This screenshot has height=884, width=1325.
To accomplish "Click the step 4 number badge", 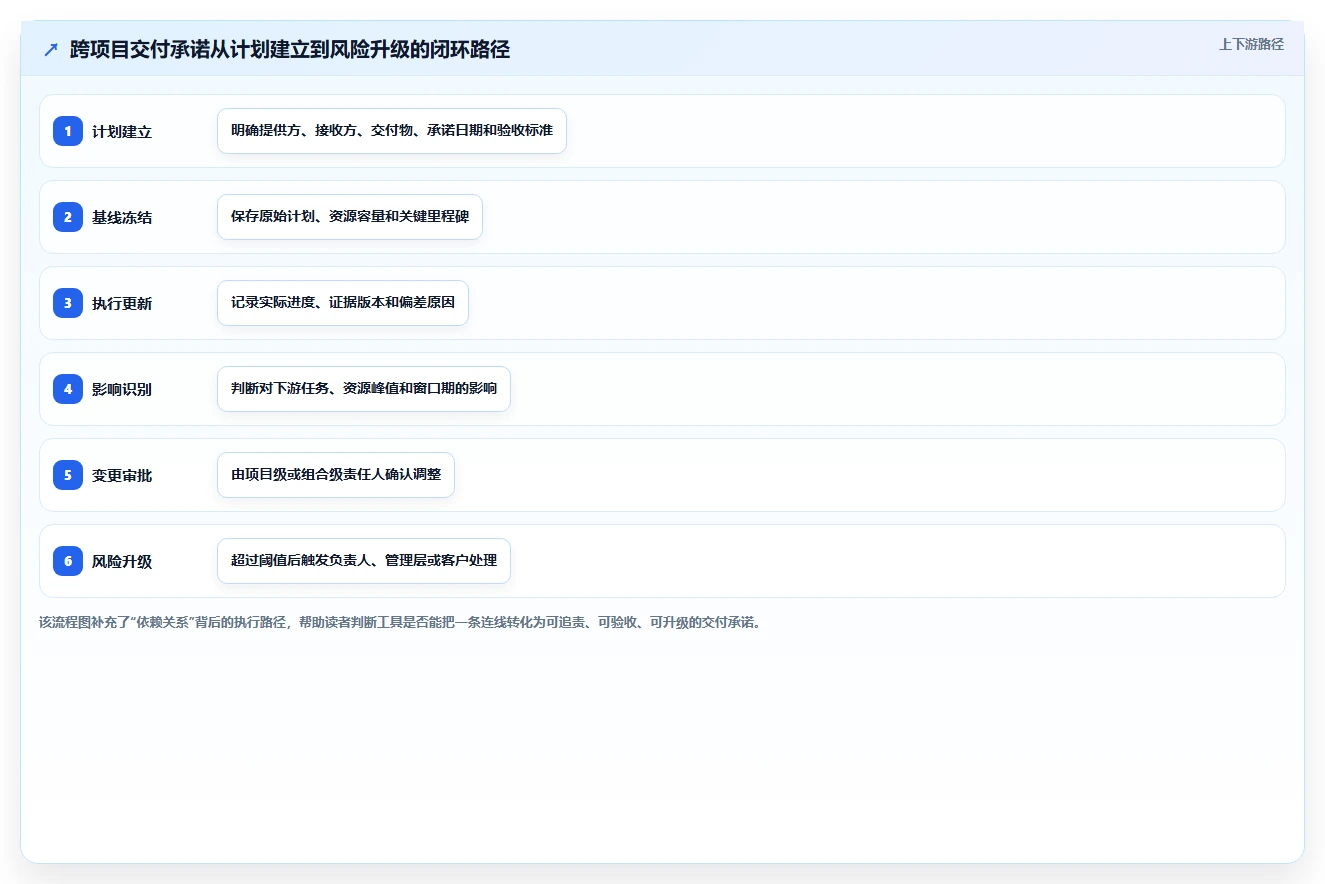I will point(68,389).
